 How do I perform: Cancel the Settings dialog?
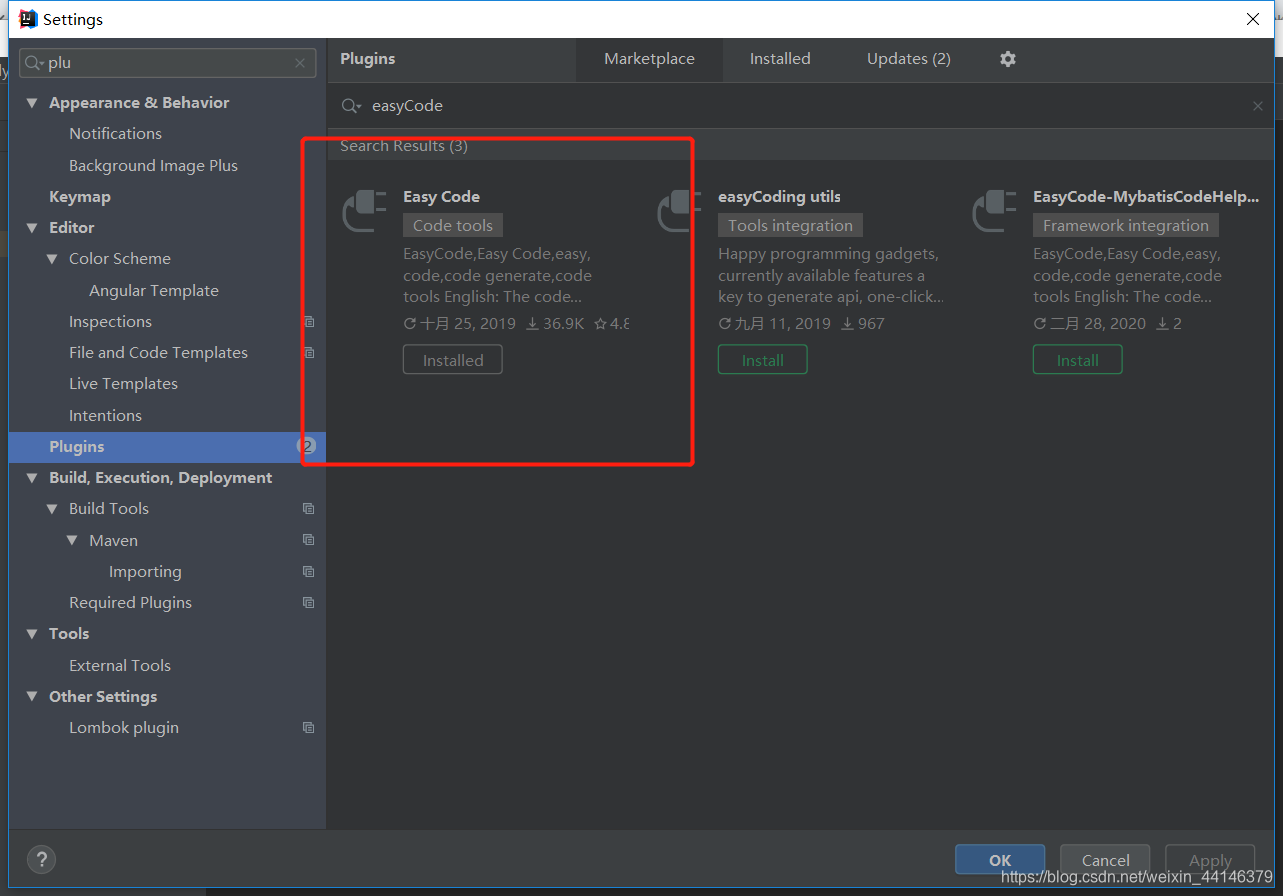point(1106,860)
